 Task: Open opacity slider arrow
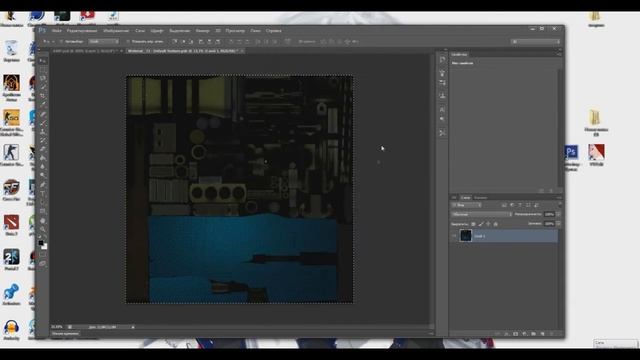pos(558,214)
